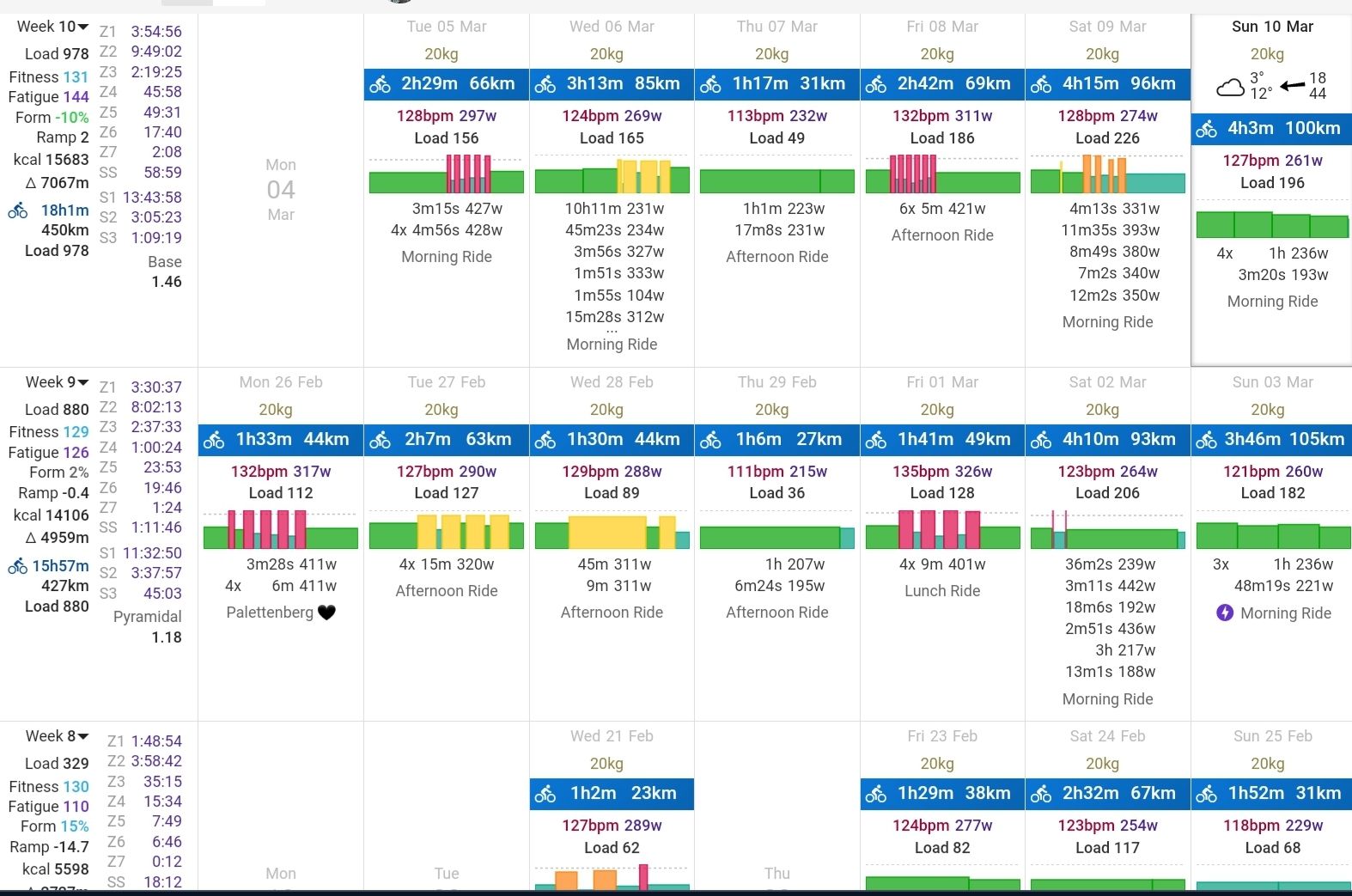Viewport: 1352px width, 896px height.
Task: Click the Base 1.46 polarization label
Action: 165,271
